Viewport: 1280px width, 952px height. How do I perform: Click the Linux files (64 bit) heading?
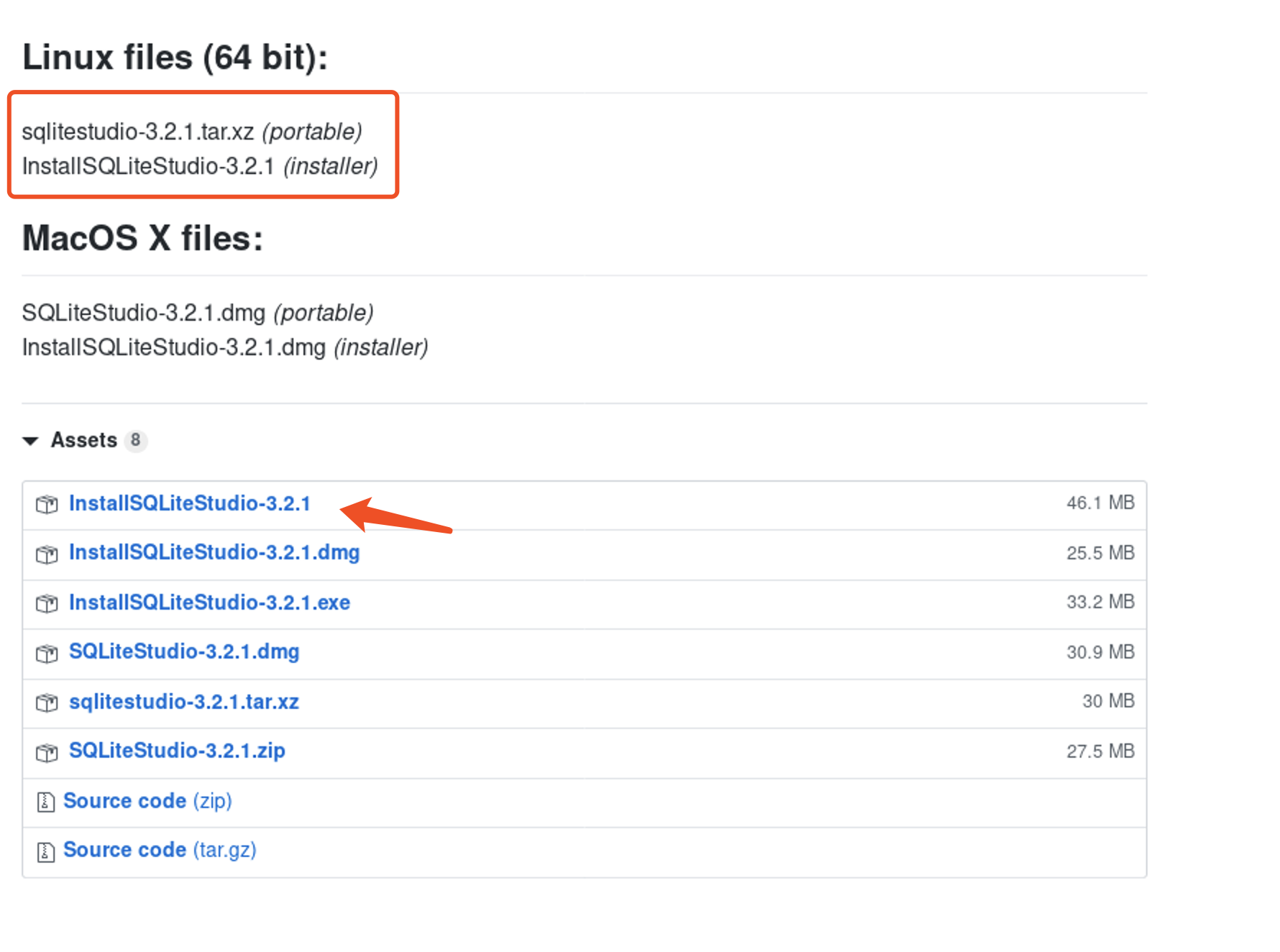point(175,58)
